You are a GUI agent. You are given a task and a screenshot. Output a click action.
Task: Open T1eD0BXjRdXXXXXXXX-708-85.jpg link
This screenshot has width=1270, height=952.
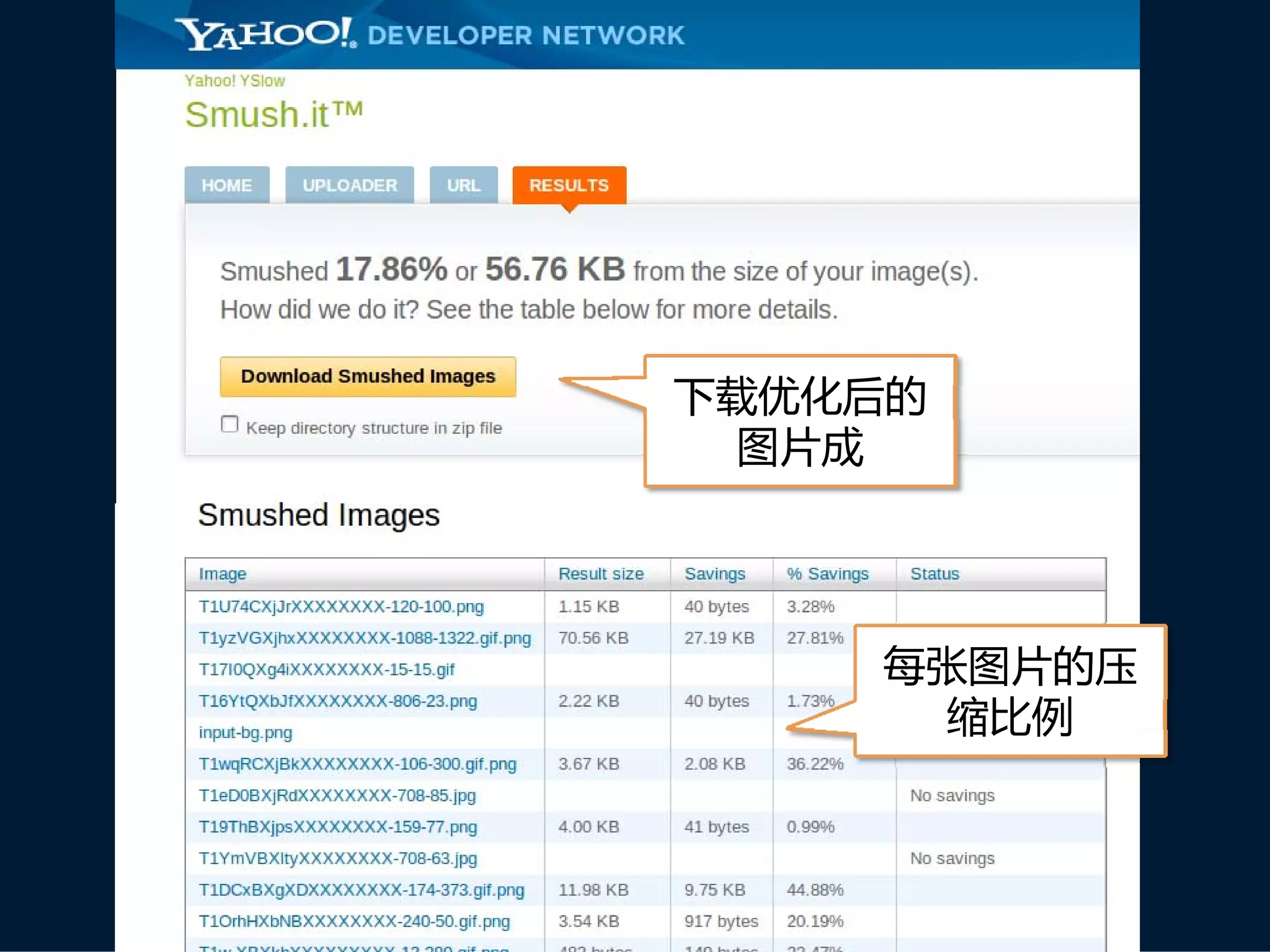(x=337, y=795)
